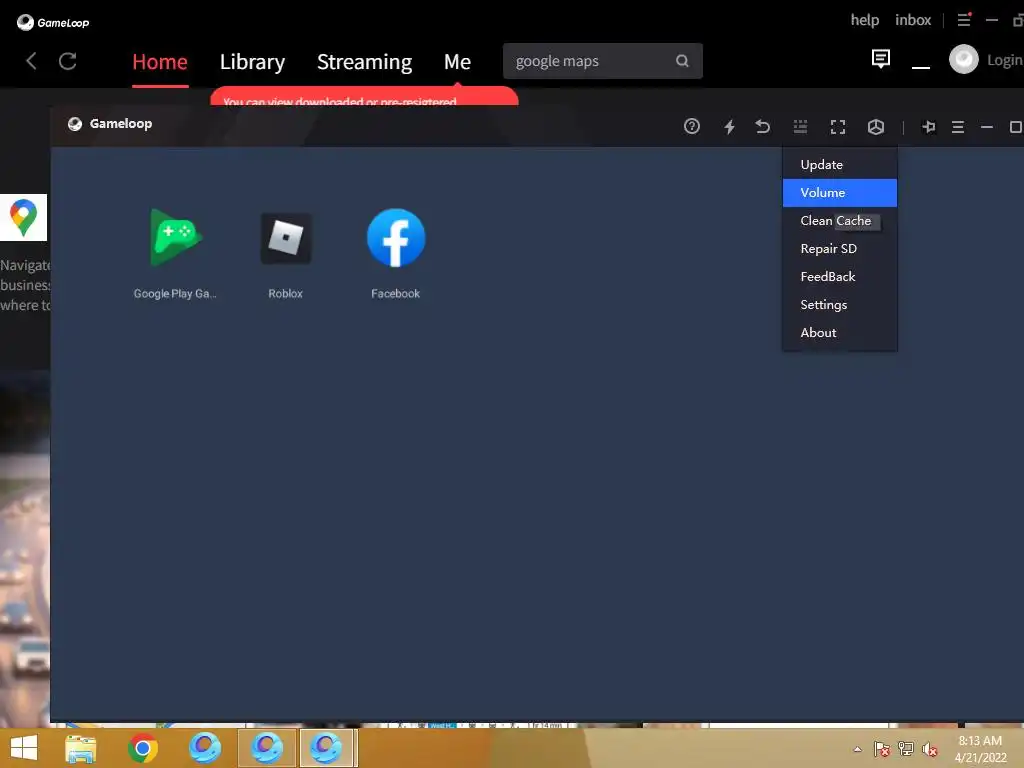Open the top-right main menu with red dot
The width and height of the screenshot is (1024, 768).
(x=965, y=20)
